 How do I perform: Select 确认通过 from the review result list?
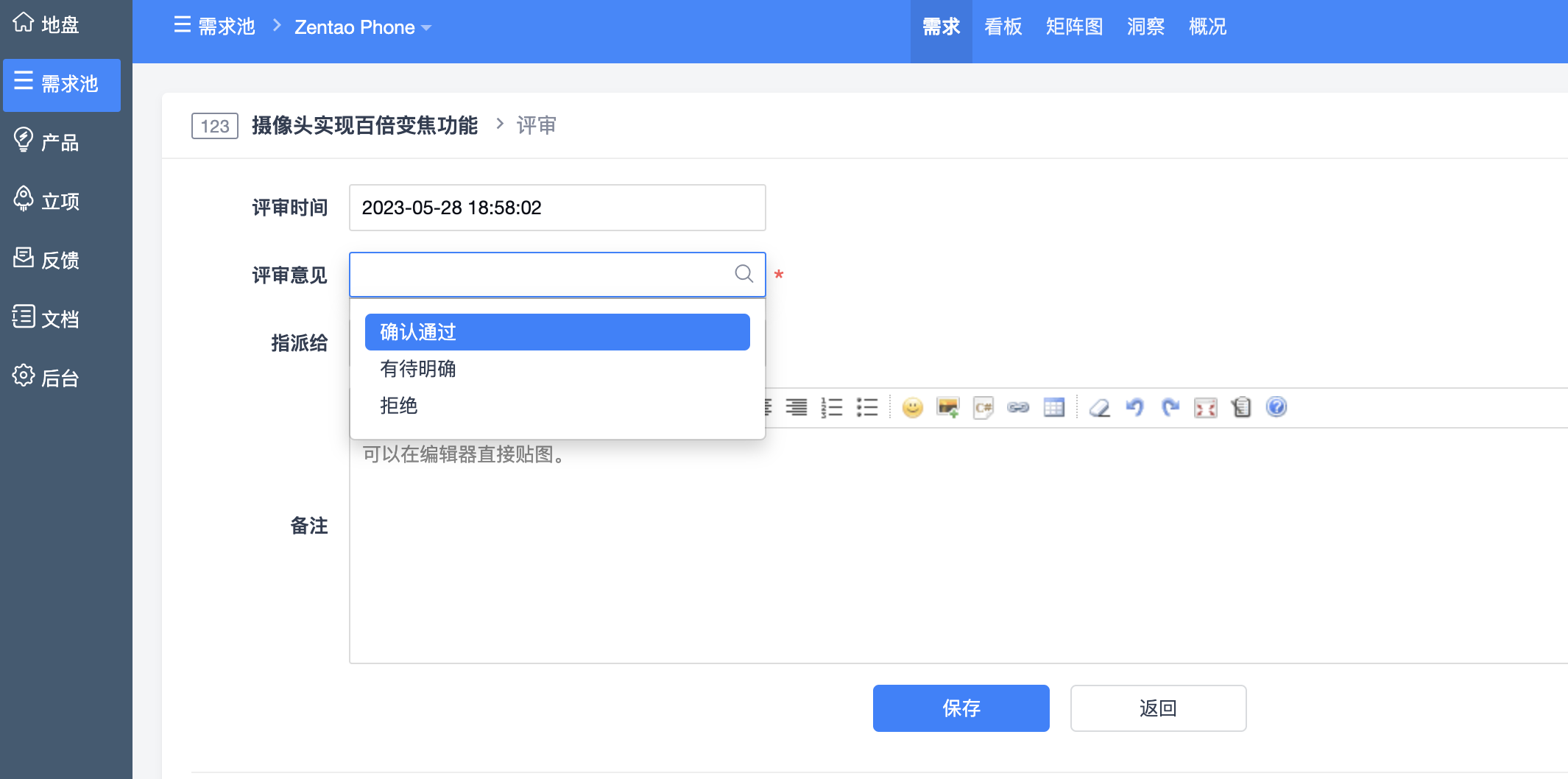(557, 332)
